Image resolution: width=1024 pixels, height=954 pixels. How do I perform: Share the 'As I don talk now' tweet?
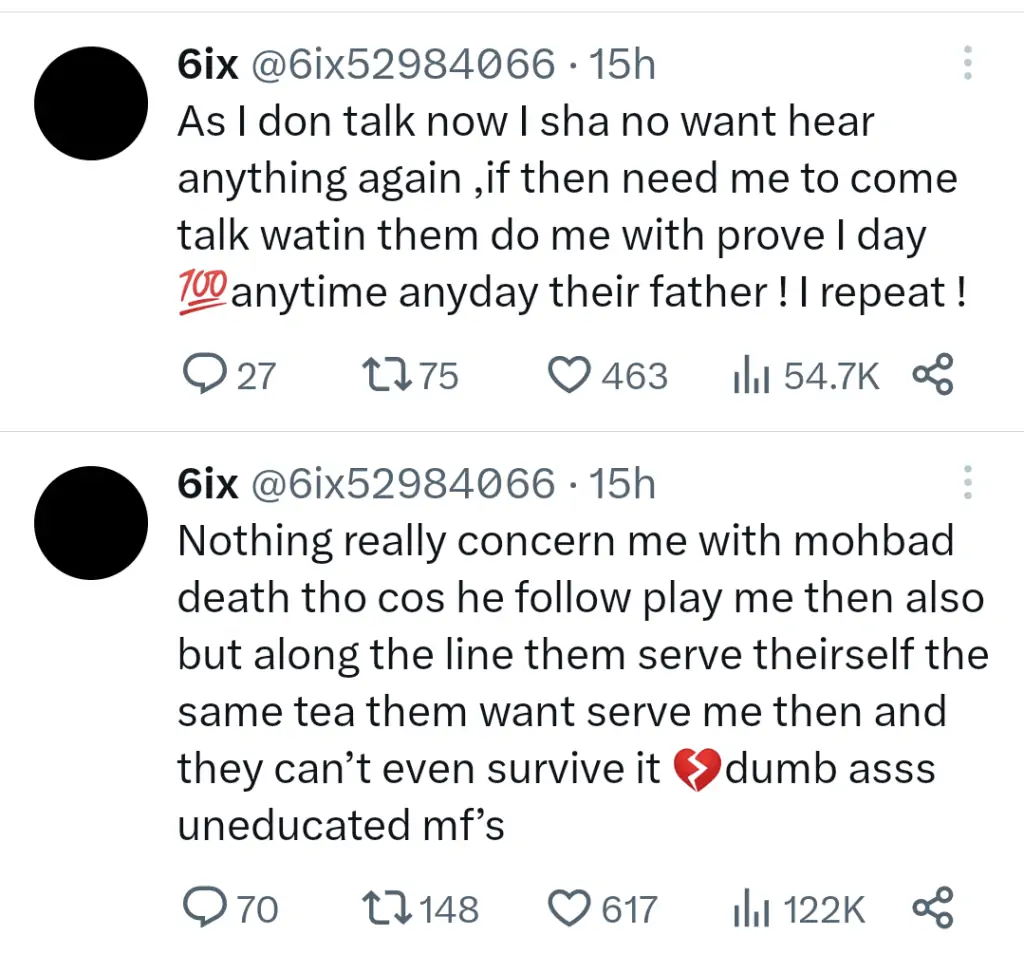point(933,375)
